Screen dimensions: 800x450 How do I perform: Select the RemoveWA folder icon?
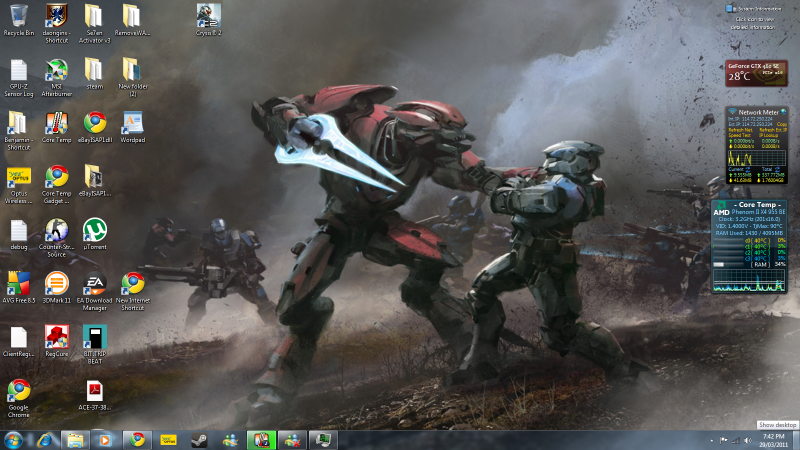point(132,20)
